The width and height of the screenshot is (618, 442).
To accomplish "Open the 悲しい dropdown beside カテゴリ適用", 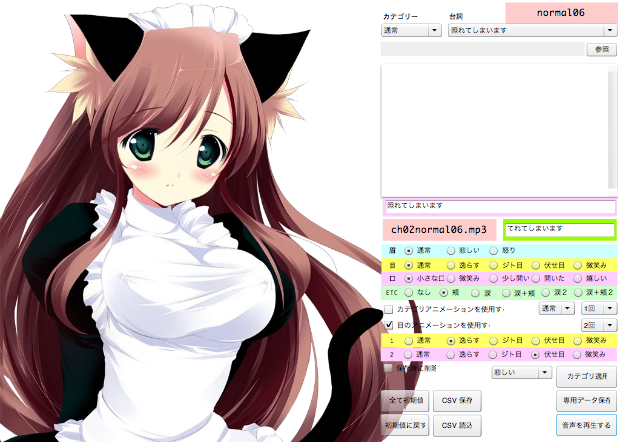I will coord(521,372).
